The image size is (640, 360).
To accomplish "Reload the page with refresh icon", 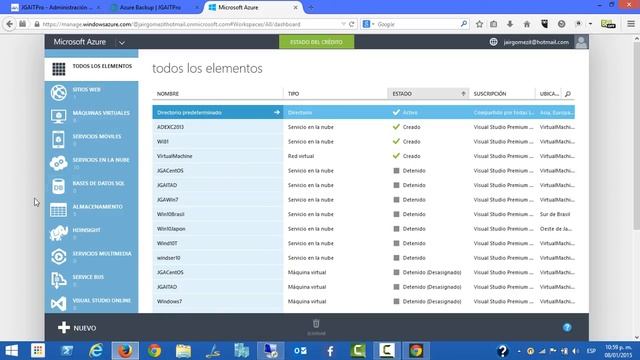I will click(351, 24).
